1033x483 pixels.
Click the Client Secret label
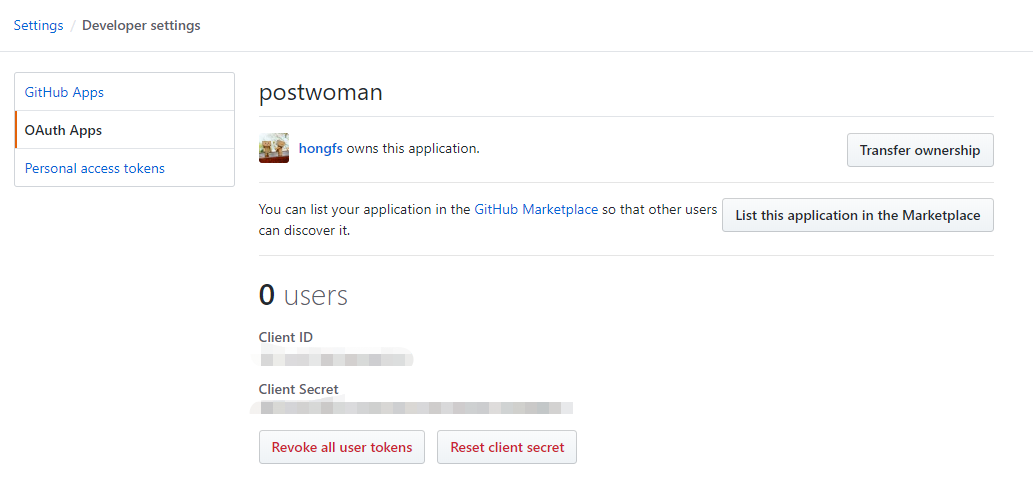tap(298, 389)
